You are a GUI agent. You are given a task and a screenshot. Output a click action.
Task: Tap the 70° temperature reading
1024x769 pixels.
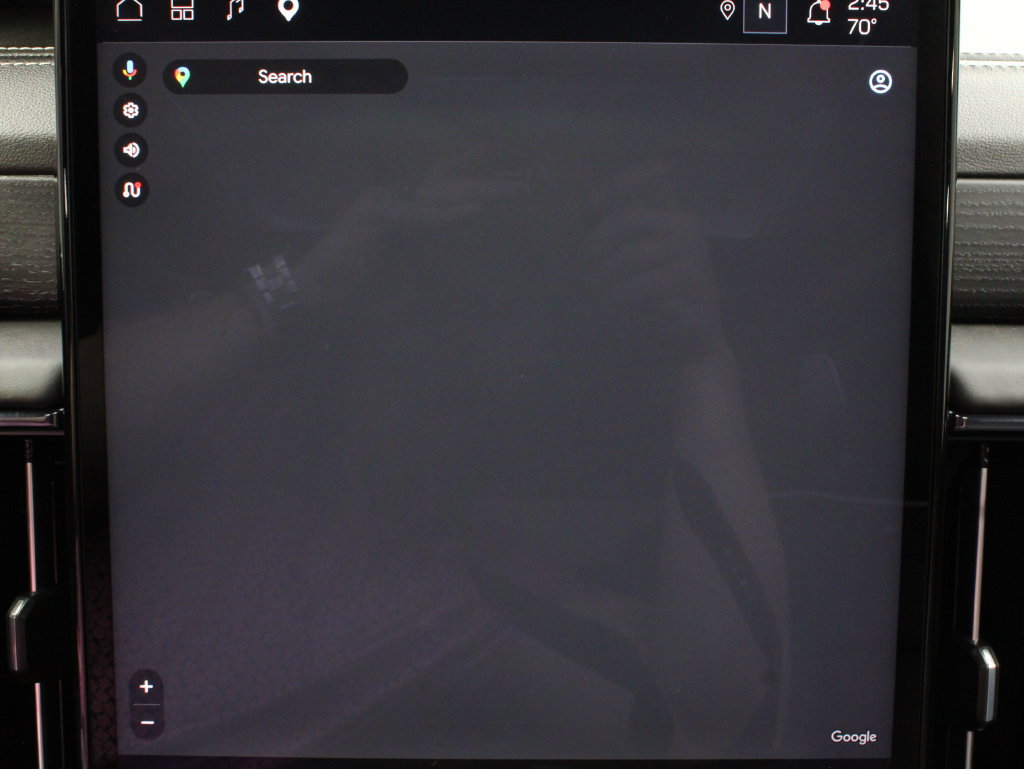pos(862,27)
